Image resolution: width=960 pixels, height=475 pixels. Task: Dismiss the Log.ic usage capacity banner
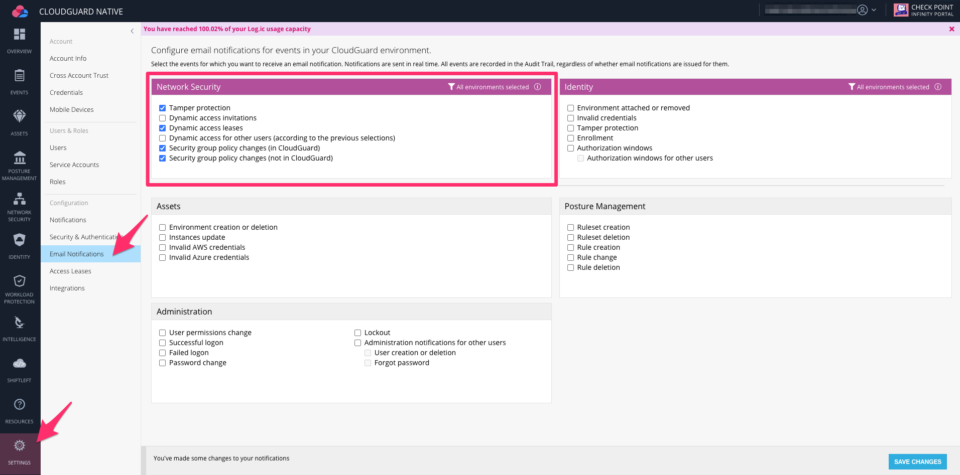coord(951,29)
